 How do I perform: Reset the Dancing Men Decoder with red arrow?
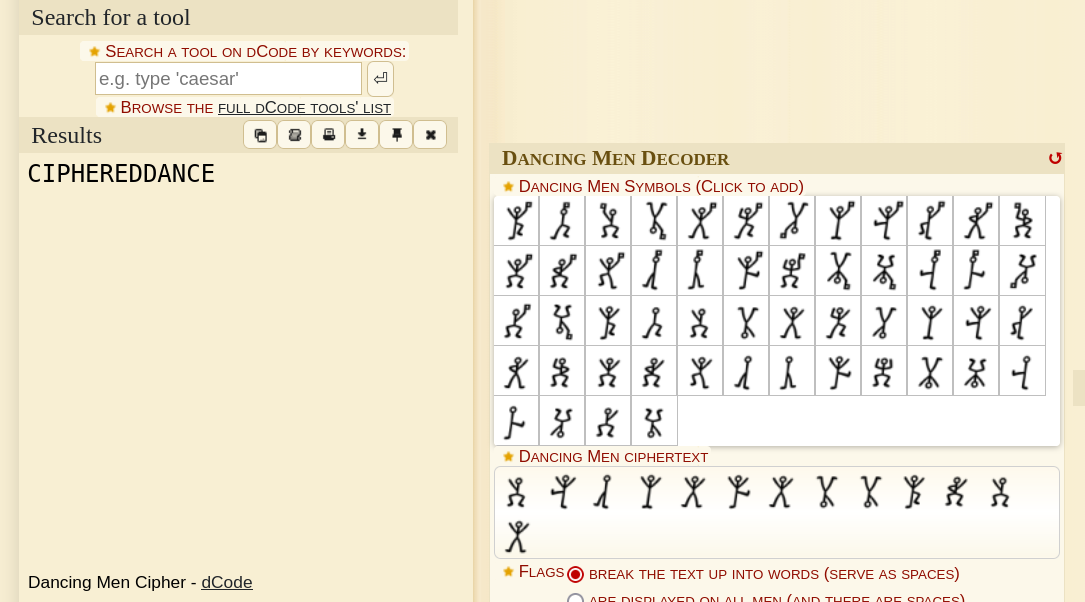[1054, 158]
